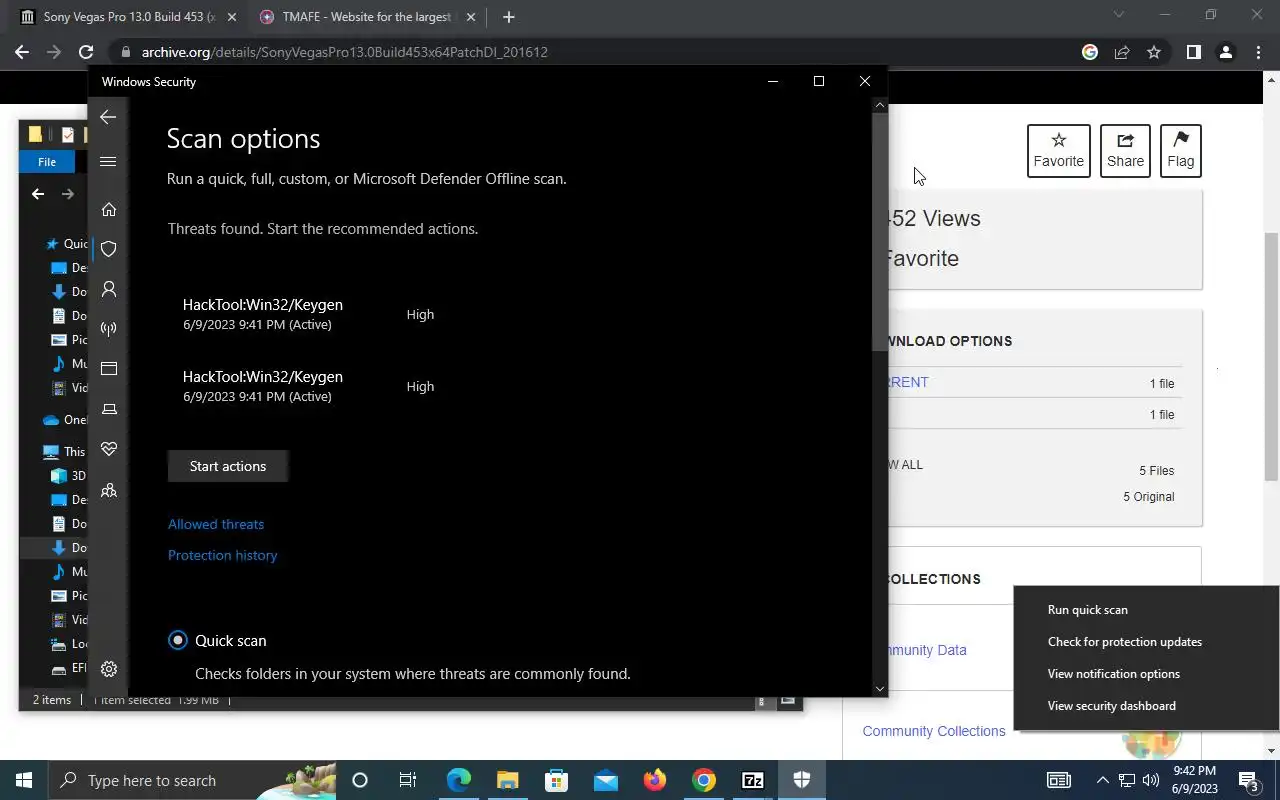Open Protection history link
Screen dimensions: 1280x800
(x=222, y=555)
